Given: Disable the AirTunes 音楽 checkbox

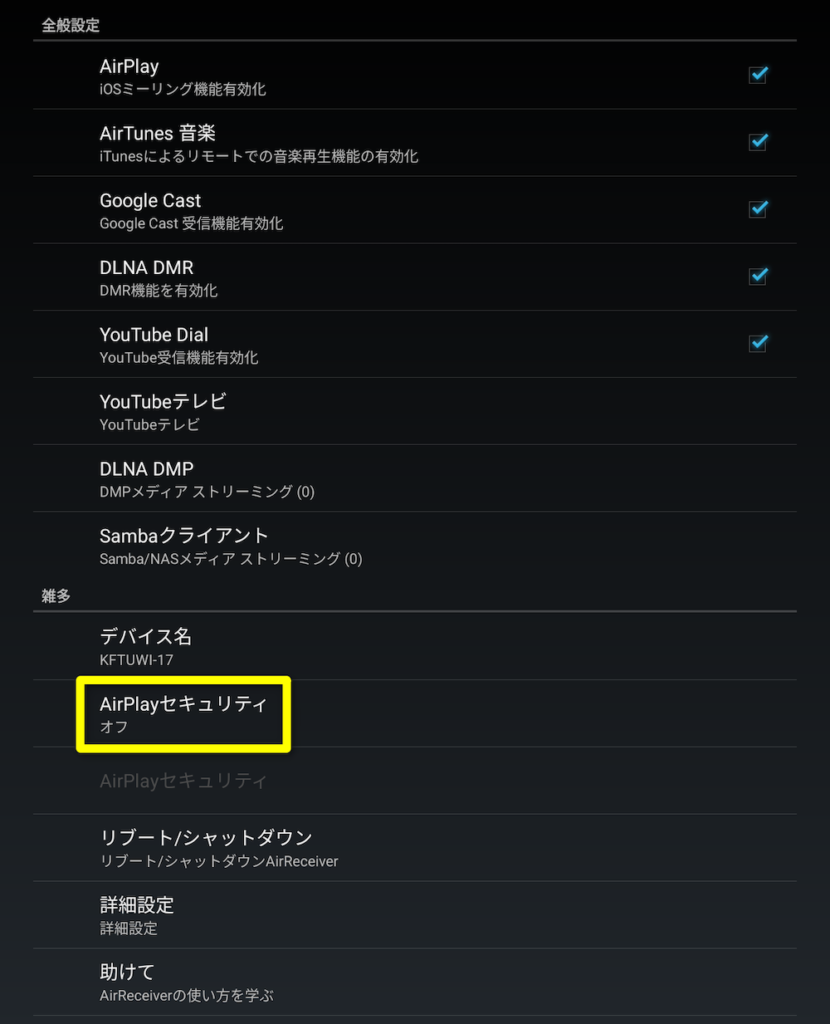Looking at the screenshot, I should (x=758, y=142).
